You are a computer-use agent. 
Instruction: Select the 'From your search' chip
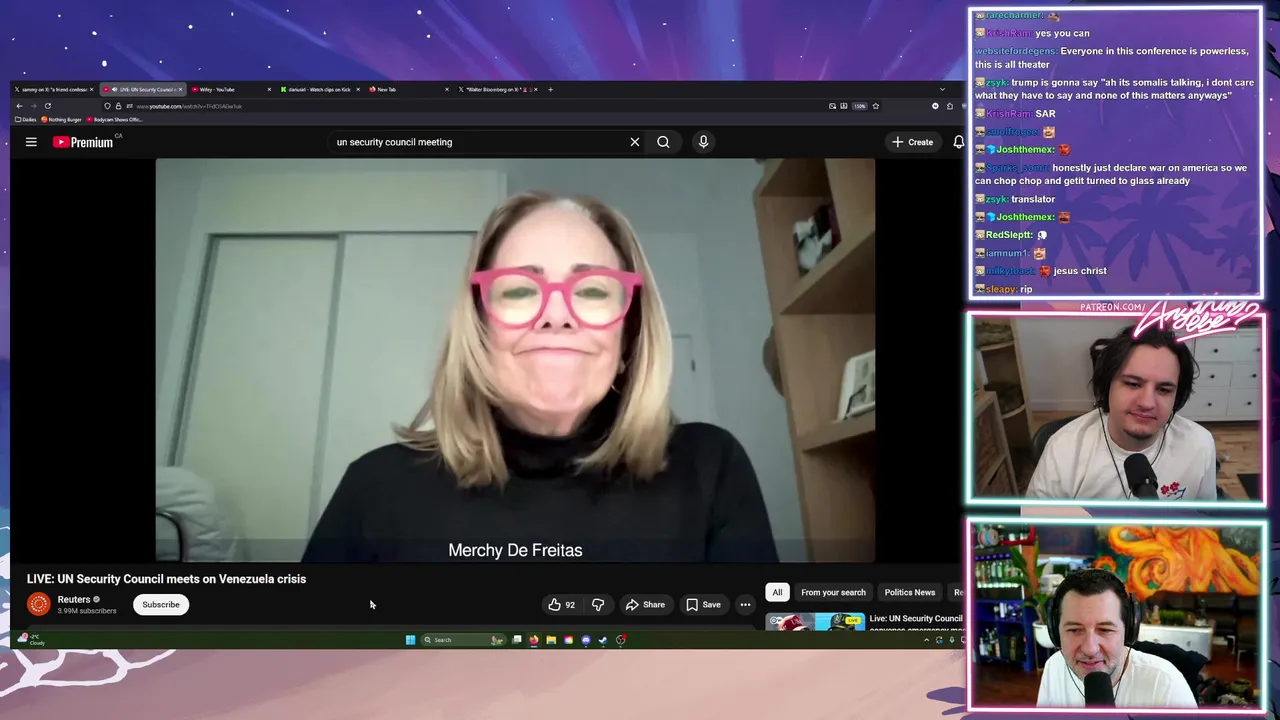(833, 592)
